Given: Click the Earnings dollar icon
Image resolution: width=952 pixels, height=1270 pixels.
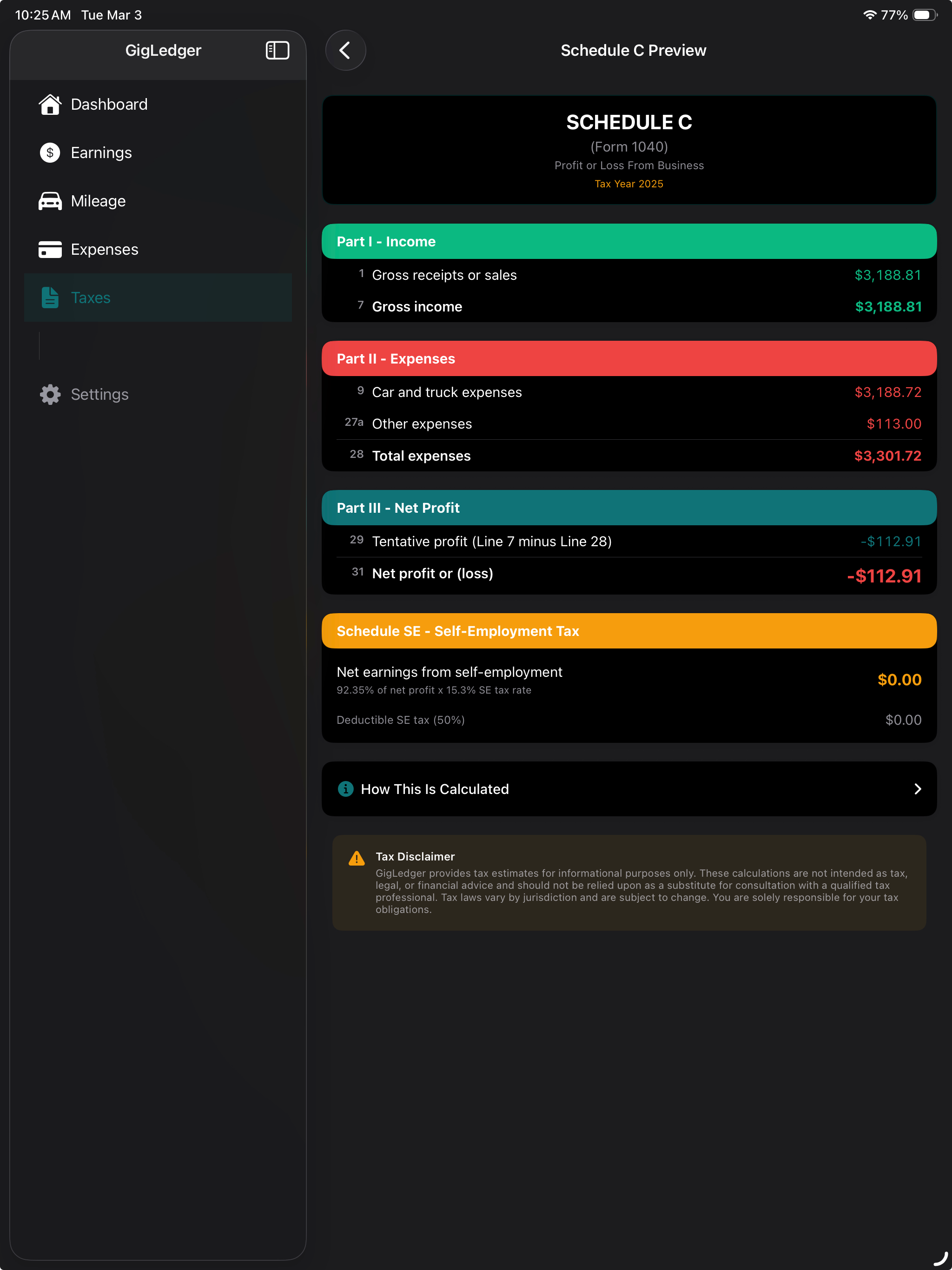Looking at the screenshot, I should pyautogui.click(x=50, y=153).
